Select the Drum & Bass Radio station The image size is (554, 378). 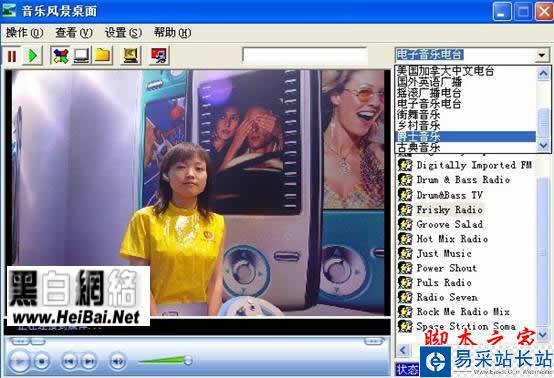(x=463, y=180)
